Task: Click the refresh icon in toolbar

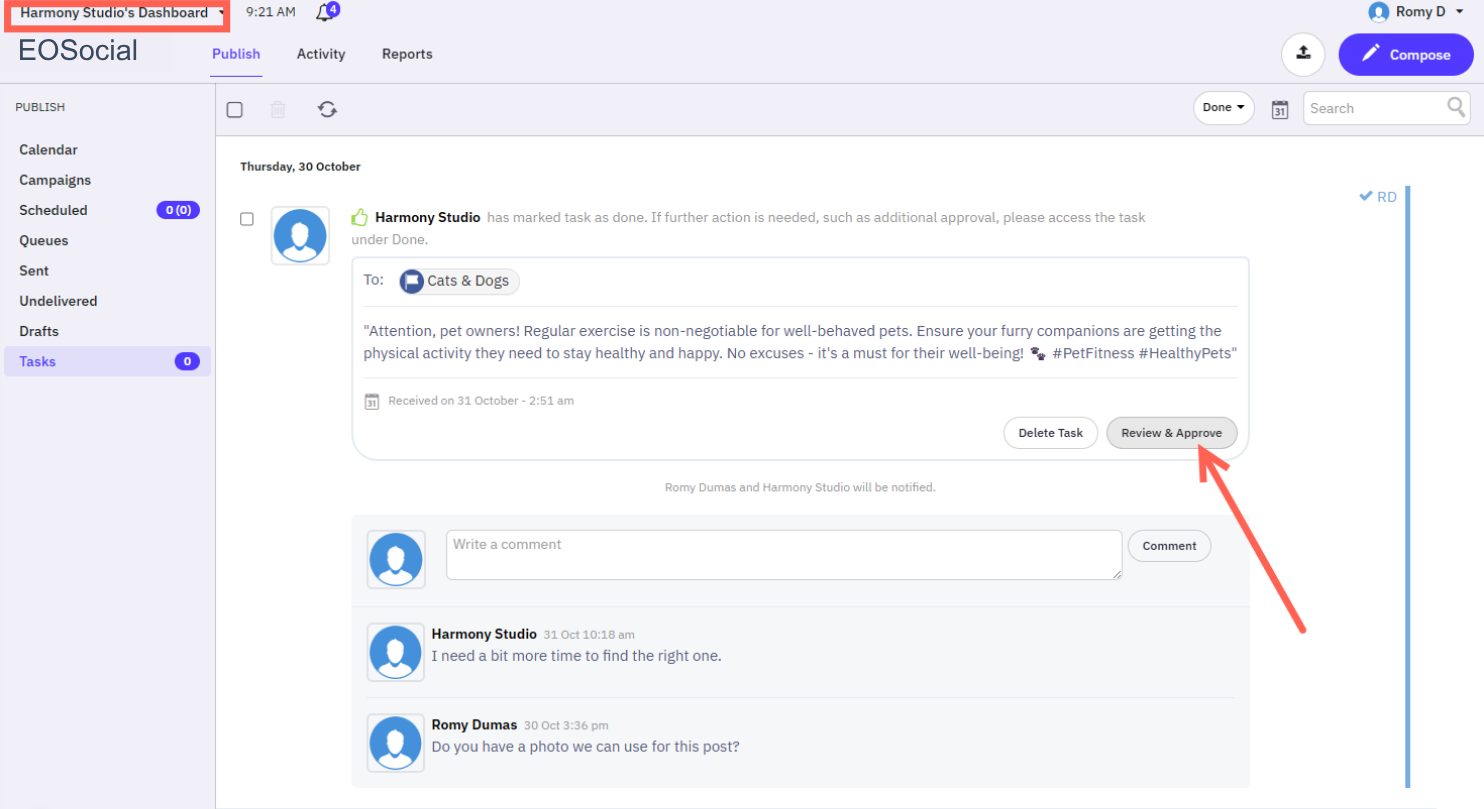Action: point(327,109)
